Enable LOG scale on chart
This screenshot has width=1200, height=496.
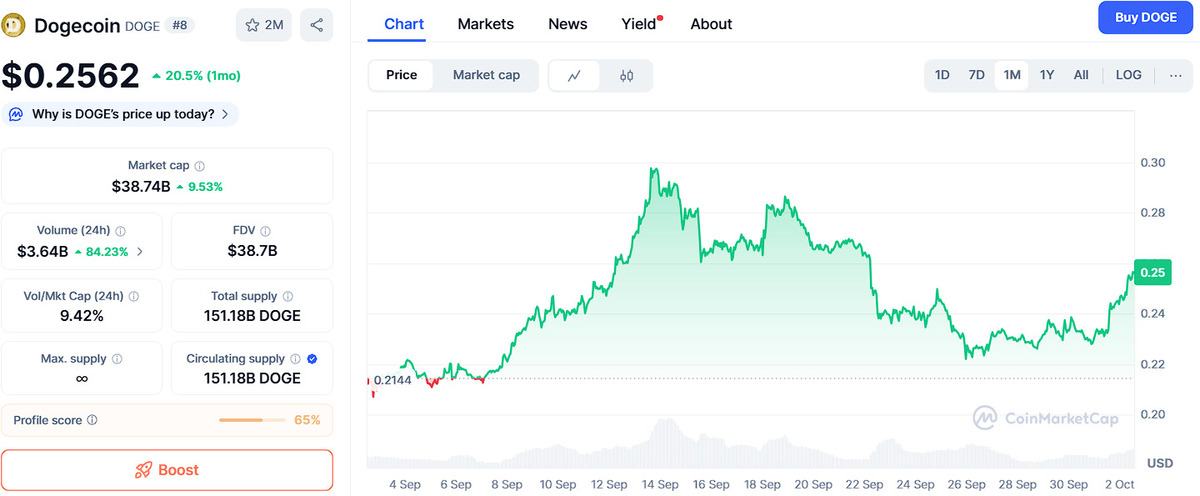[x=1128, y=75]
